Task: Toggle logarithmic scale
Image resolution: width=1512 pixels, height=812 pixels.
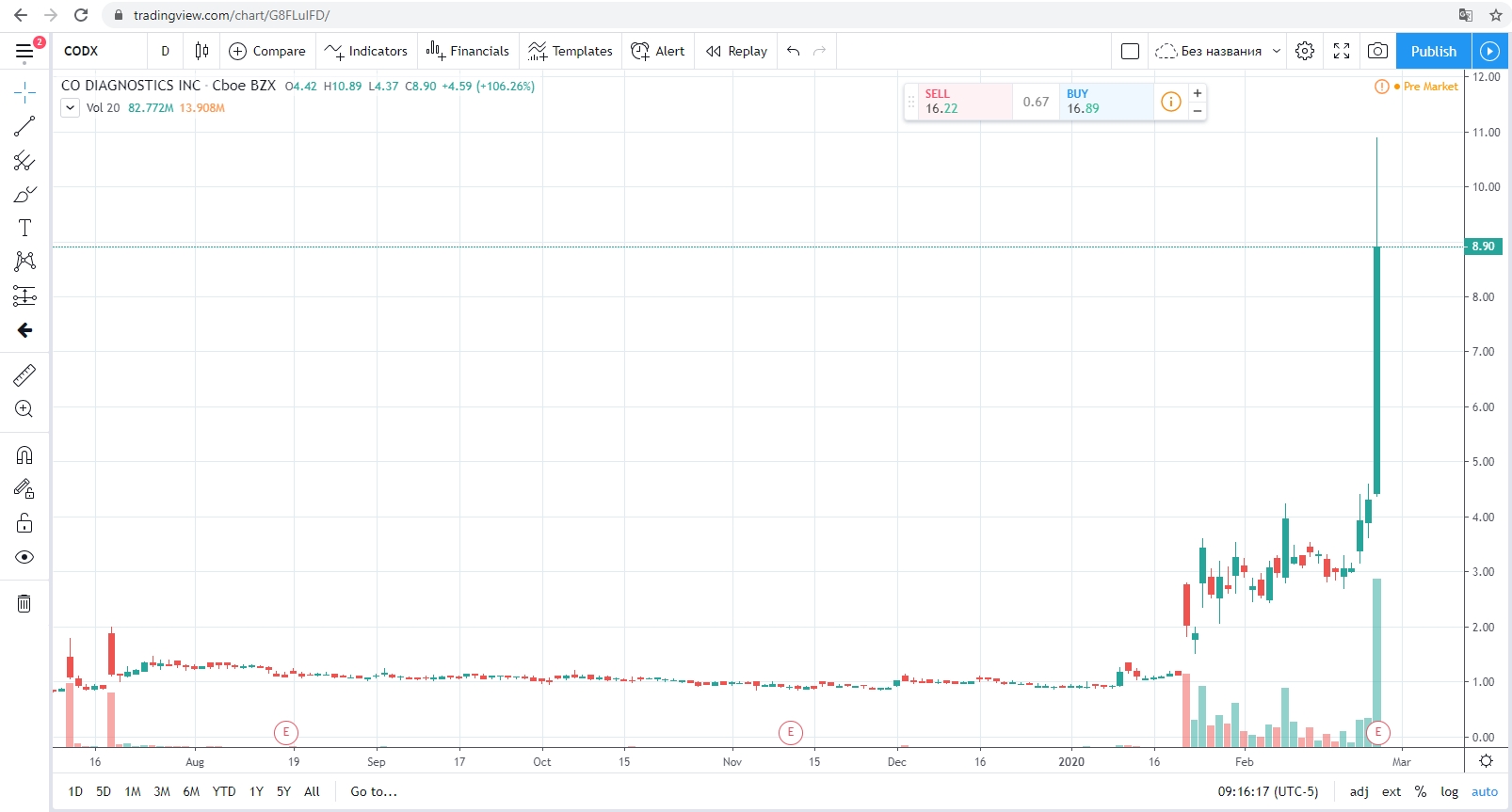Action: (1449, 791)
